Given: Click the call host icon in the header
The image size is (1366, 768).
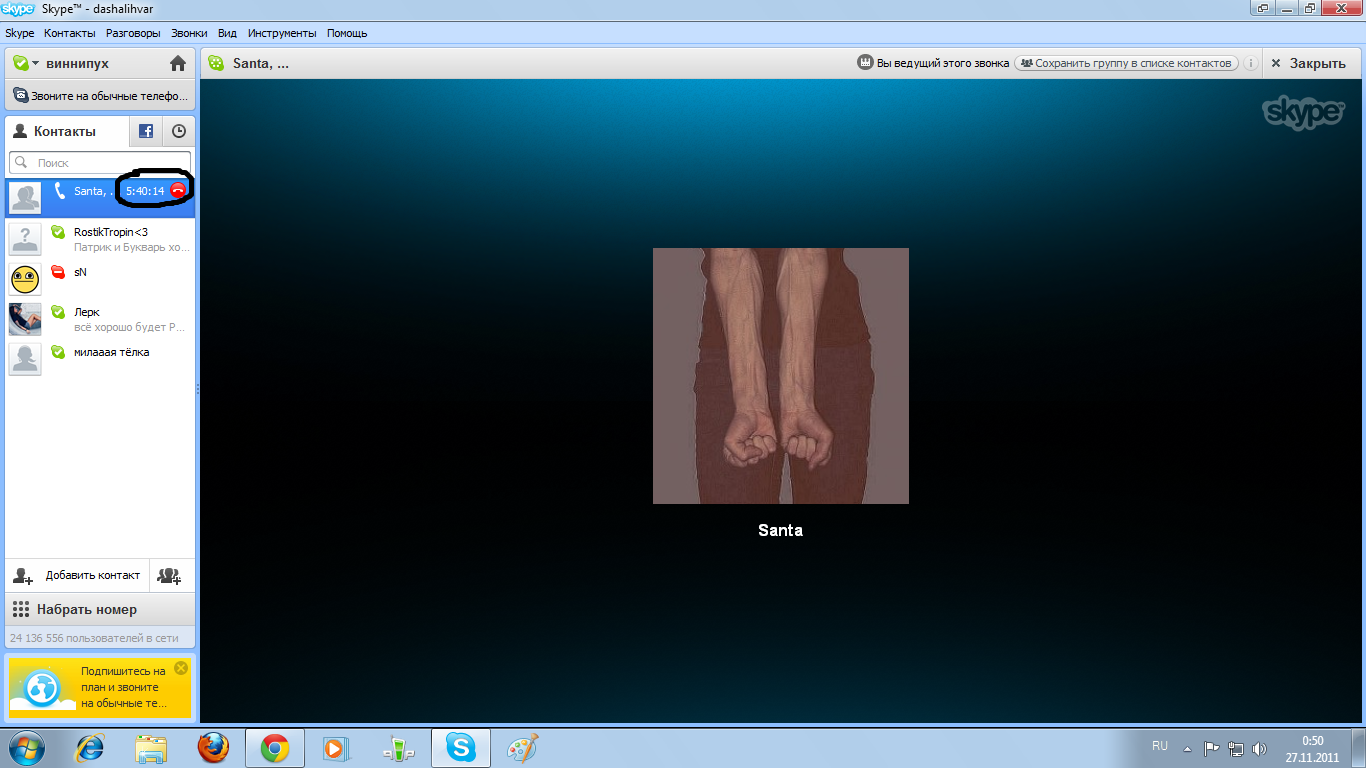Looking at the screenshot, I should (x=866, y=63).
